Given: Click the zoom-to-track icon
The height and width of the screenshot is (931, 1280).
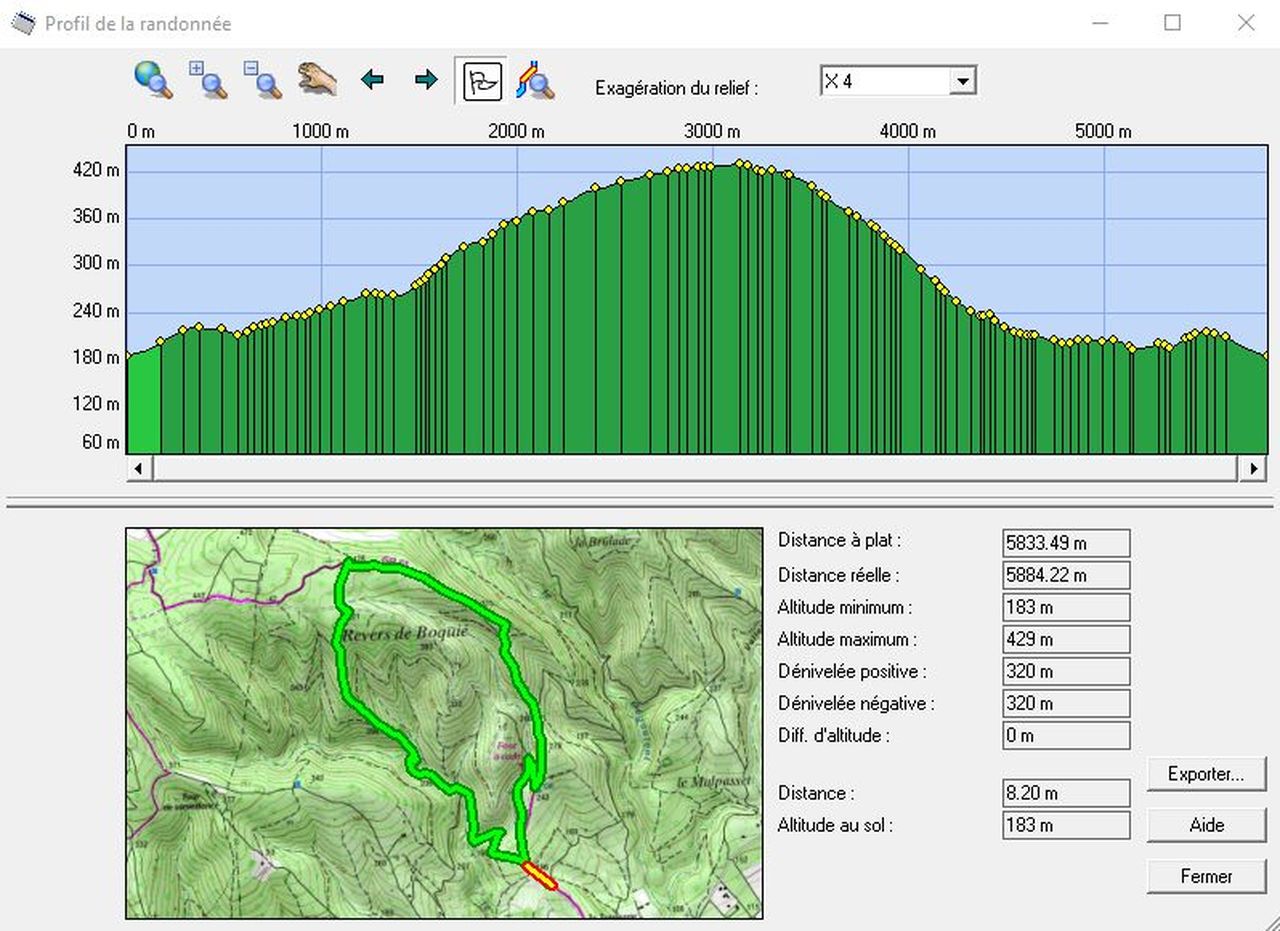Looking at the screenshot, I should point(535,80).
